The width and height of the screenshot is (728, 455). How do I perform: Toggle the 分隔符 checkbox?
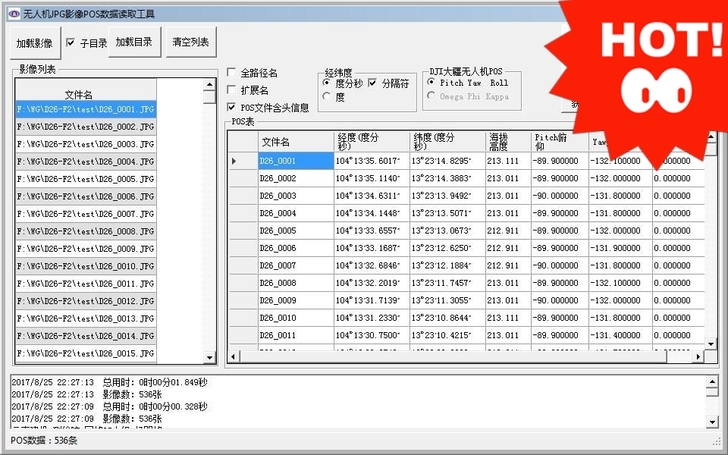(x=372, y=83)
